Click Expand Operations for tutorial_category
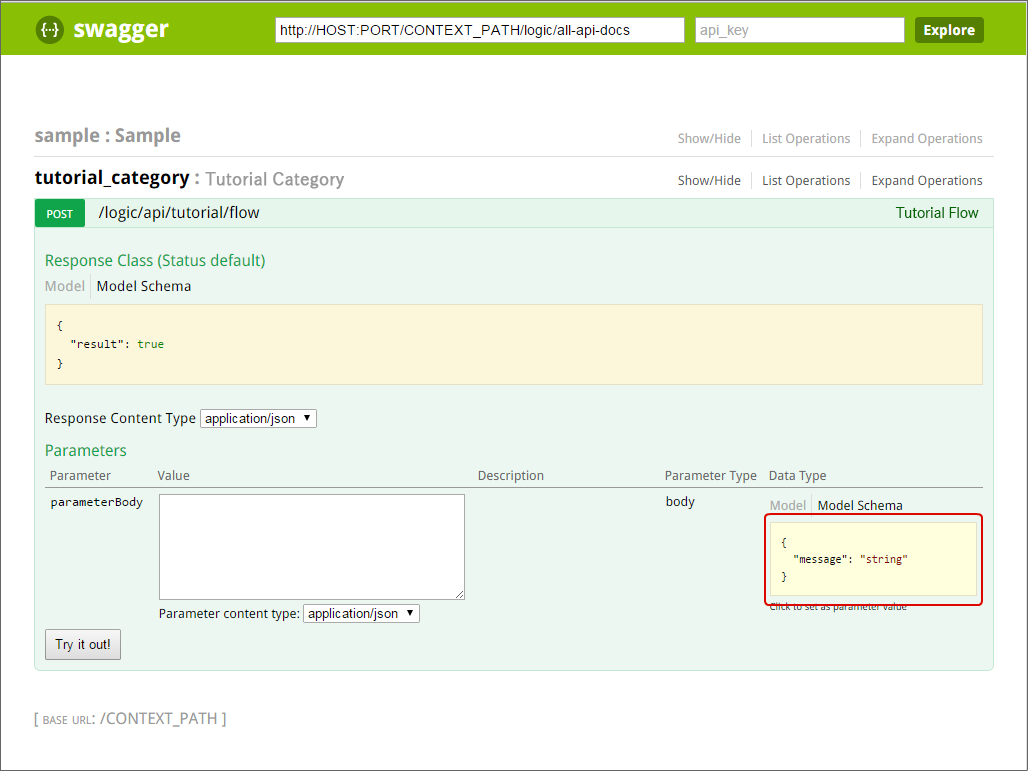Viewport: 1028px width, 771px height. tap(926, 180)
